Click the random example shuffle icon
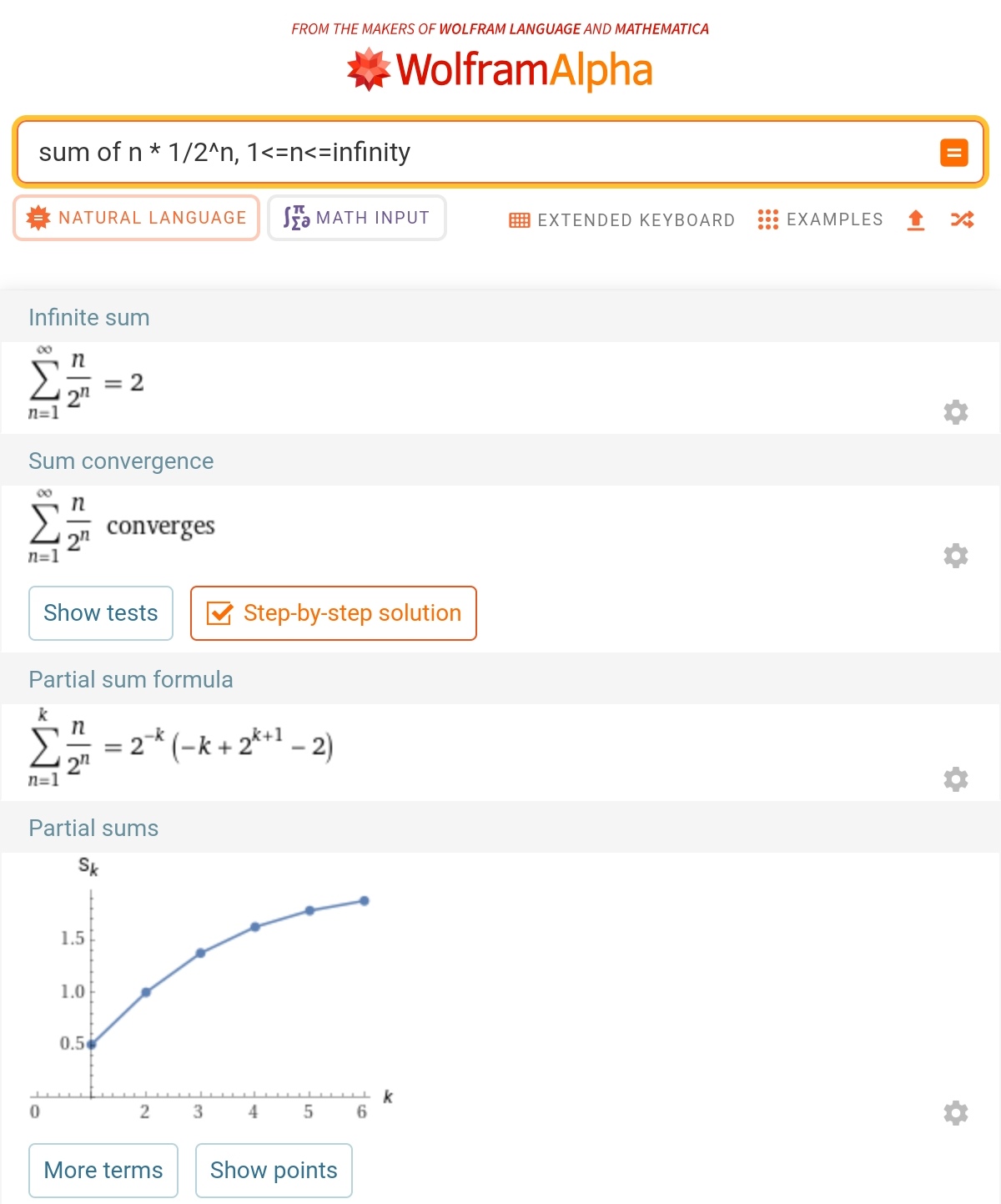This screenshot has width=1001, height=1204. pyautogui.click(x=962, y=219)
